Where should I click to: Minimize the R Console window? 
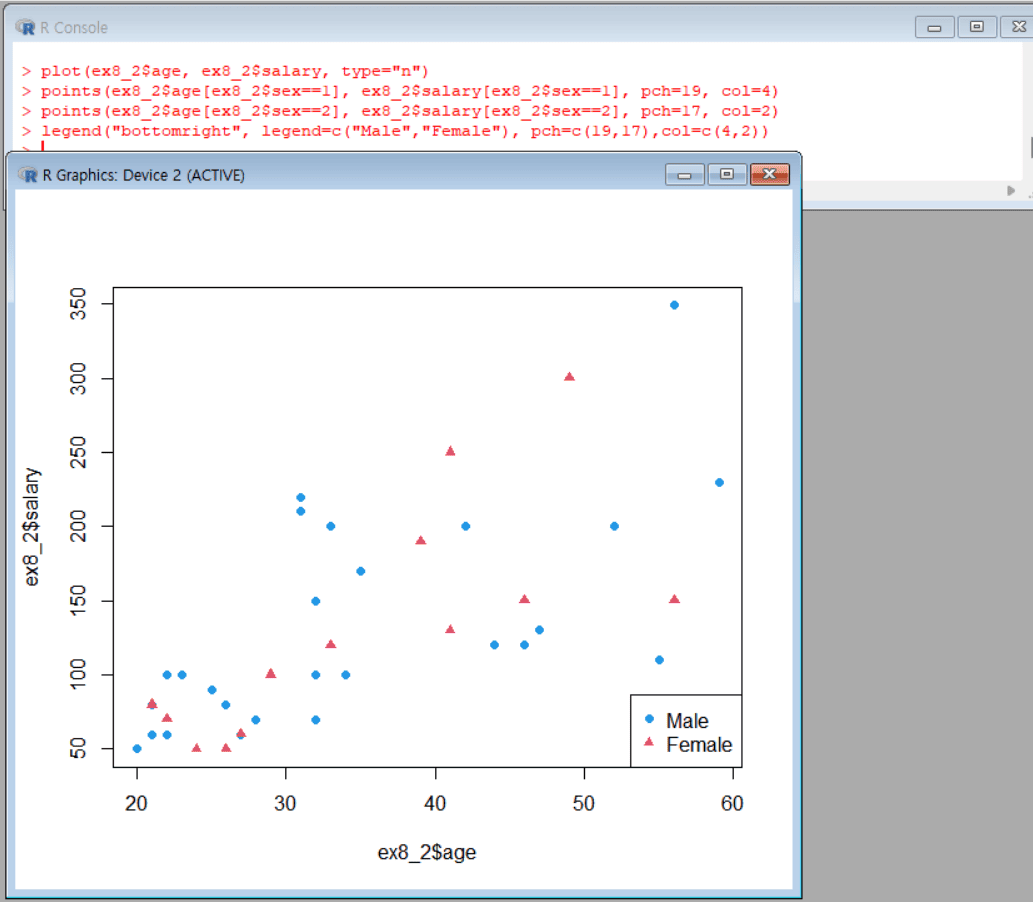tap(934, 27)
